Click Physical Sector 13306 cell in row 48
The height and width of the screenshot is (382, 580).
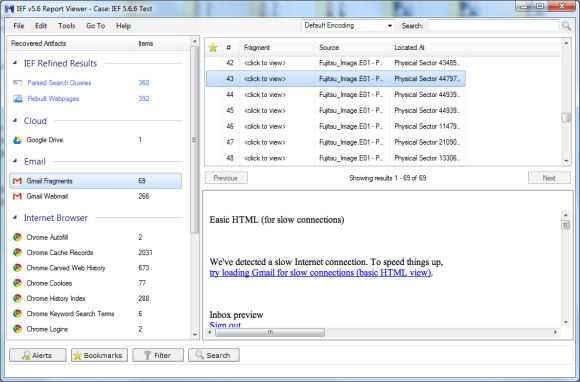click(x=427, y=158)
